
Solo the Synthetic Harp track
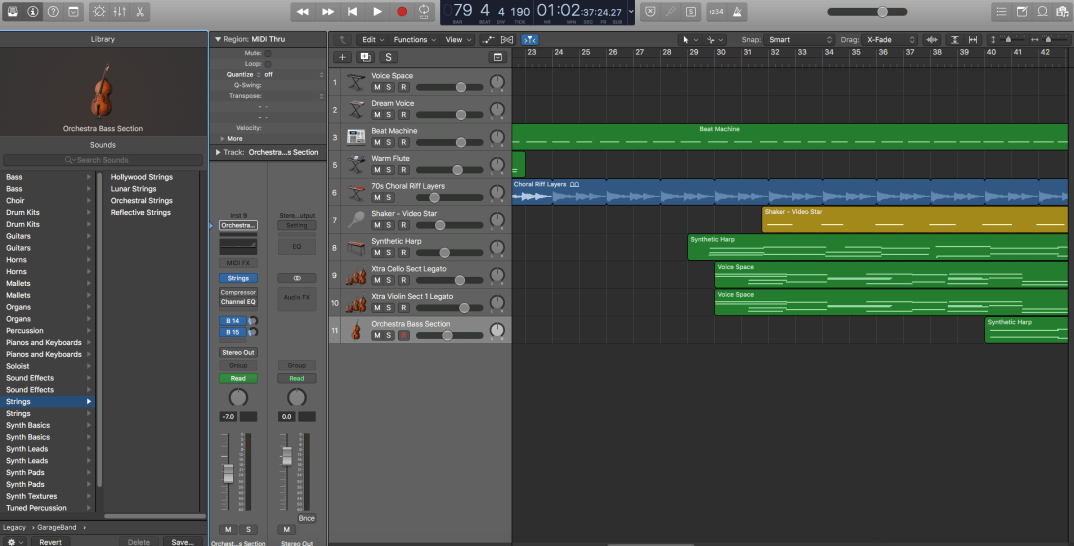tap(390, 253)
